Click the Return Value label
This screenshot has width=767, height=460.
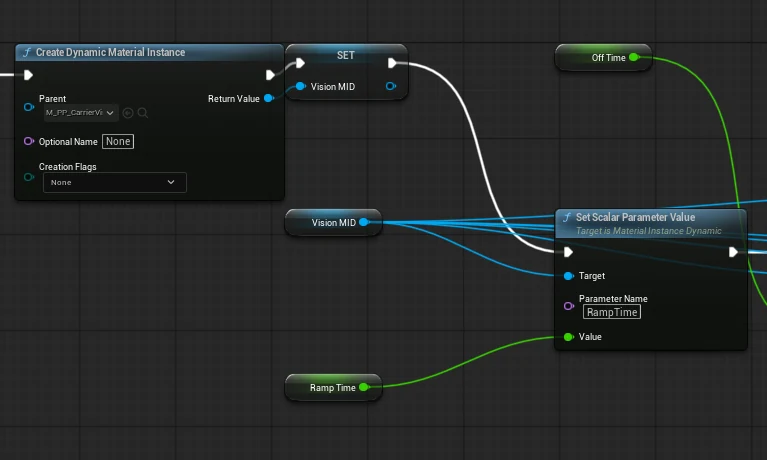[234, 99]
